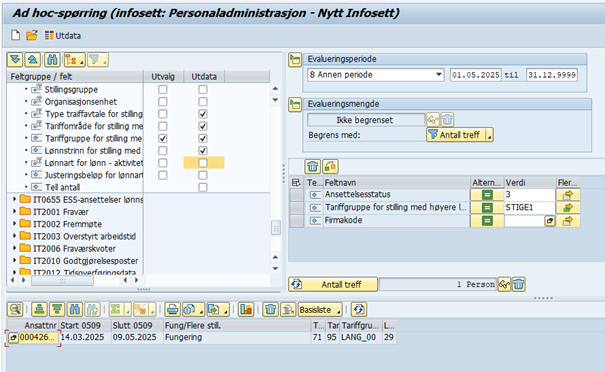Sort ascending in the results toolbar
This screenshot has height=372, width=605.
[x=39, y=309]
